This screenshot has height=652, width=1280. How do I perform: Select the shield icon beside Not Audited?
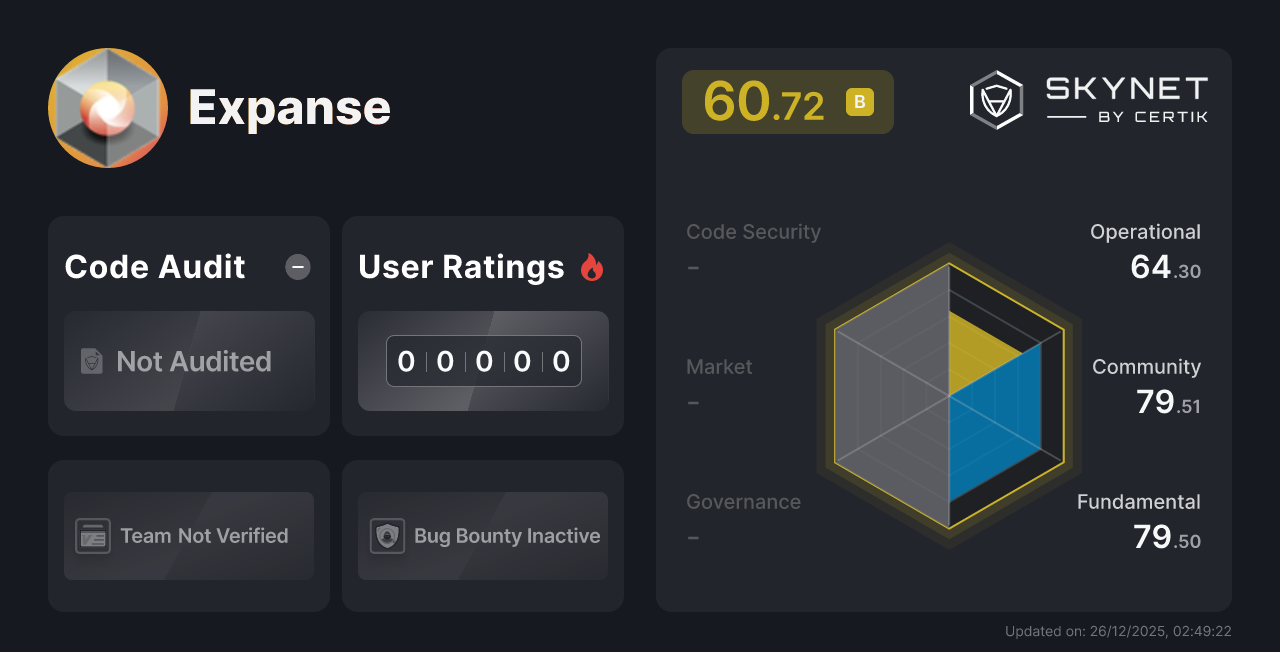click(x=90, y=362)
